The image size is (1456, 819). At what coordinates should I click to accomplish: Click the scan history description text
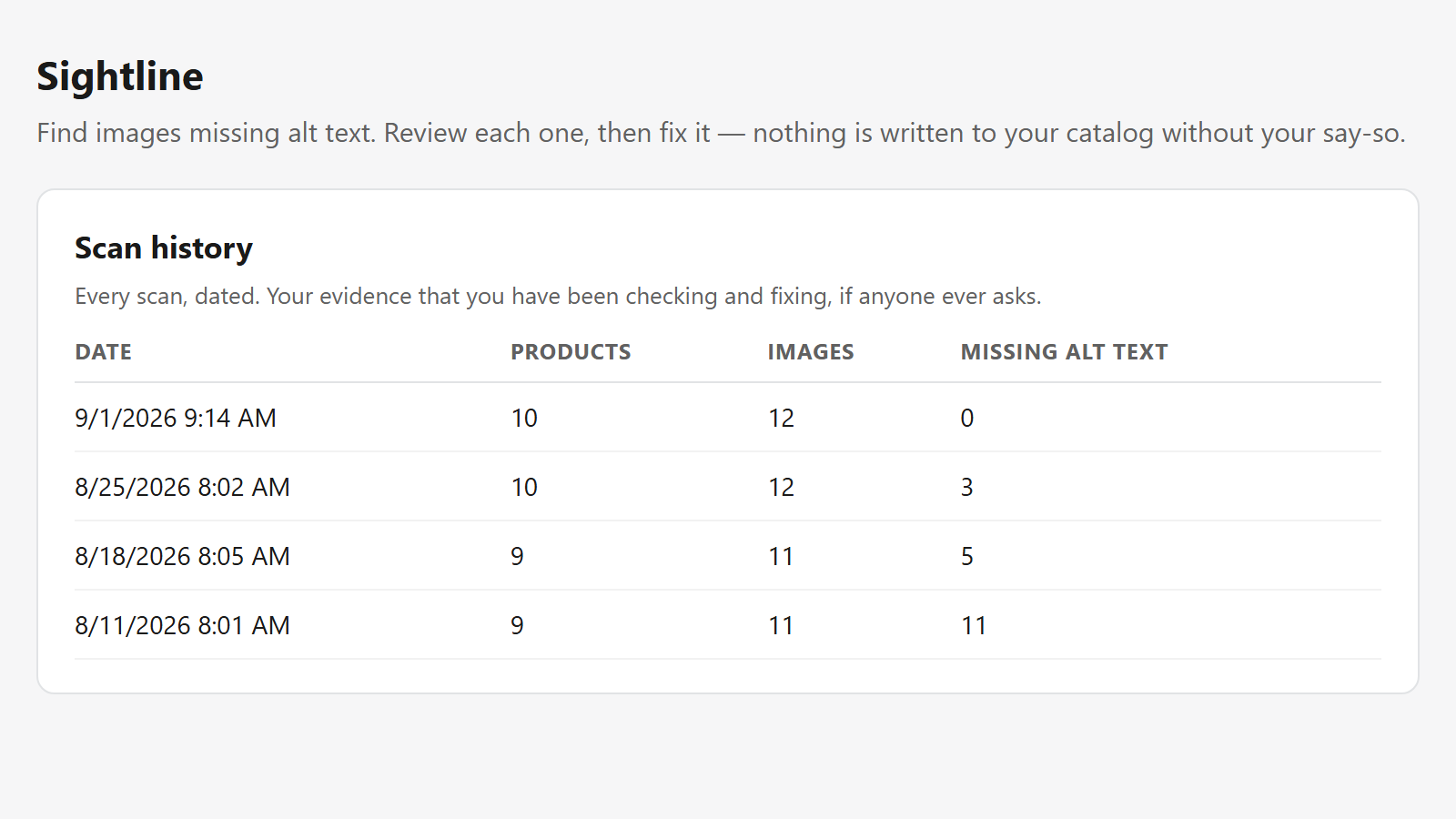pyautogui.click(x=558, y=297)
